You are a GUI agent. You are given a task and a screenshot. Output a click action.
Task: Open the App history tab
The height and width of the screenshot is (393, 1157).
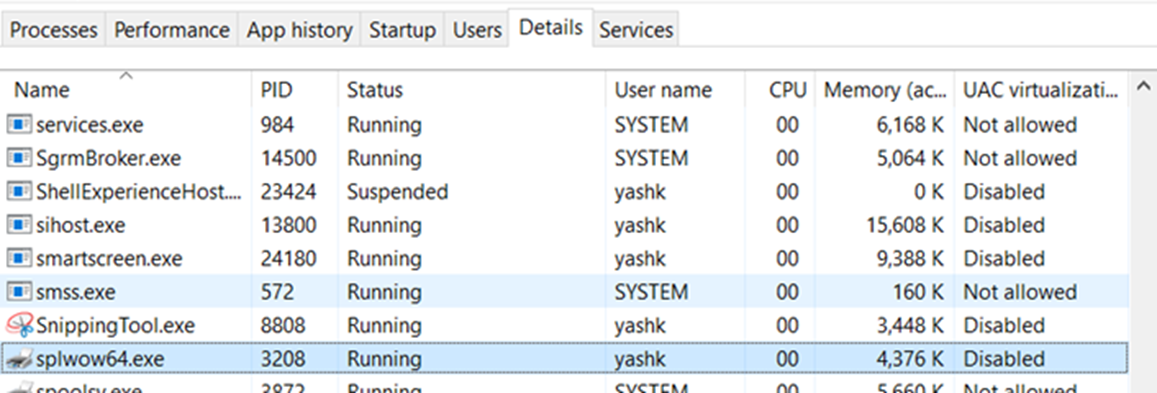[300, 30]
